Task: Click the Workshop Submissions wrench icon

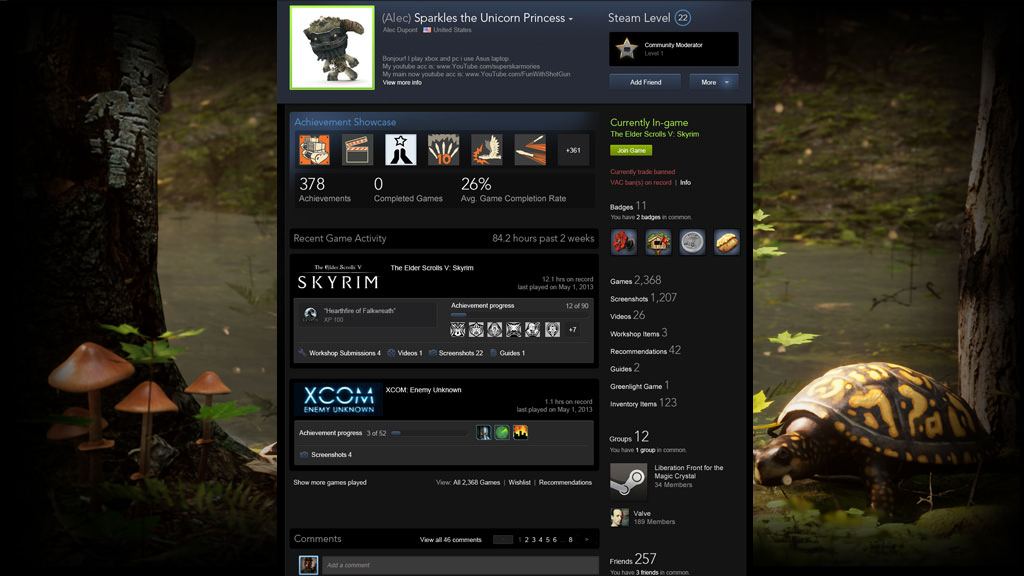Action: 302,353
